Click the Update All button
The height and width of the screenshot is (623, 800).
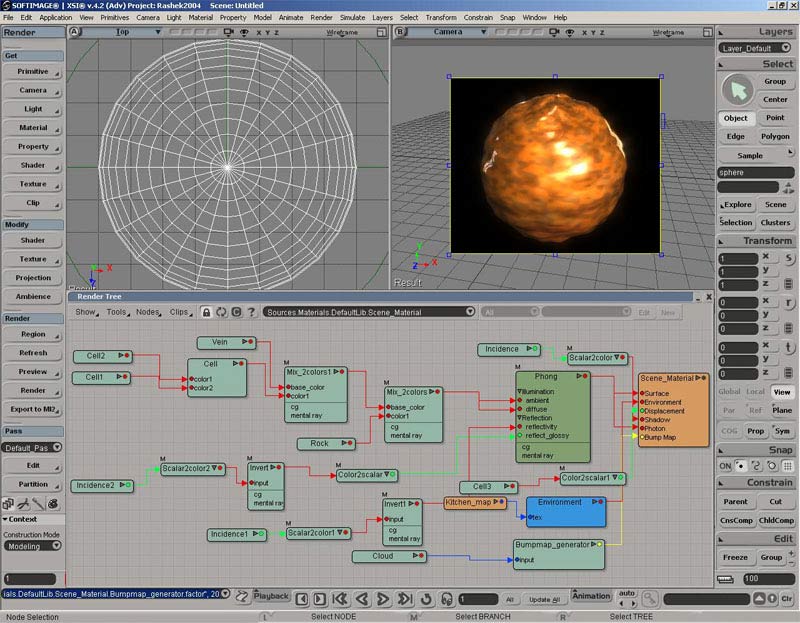pos(544,600)
